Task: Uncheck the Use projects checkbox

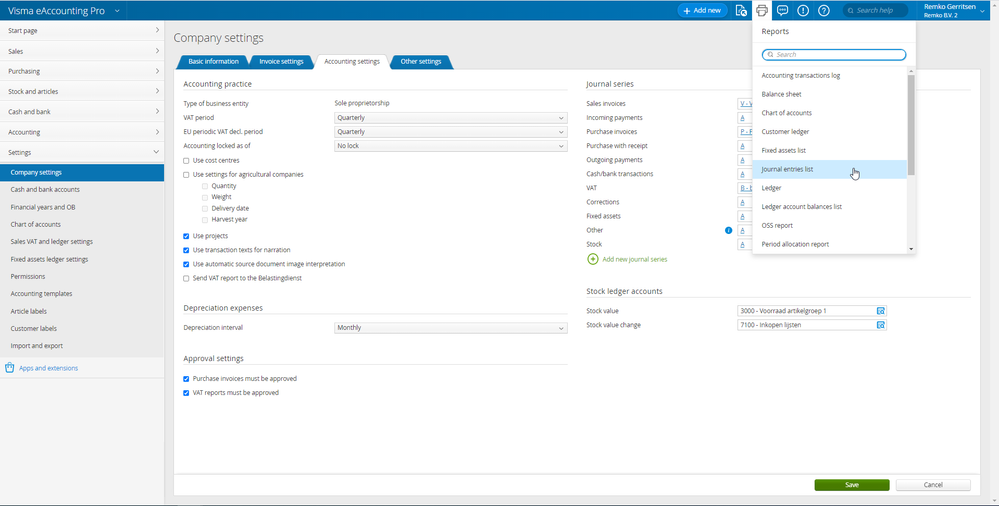Action: [x=186, y=236]
